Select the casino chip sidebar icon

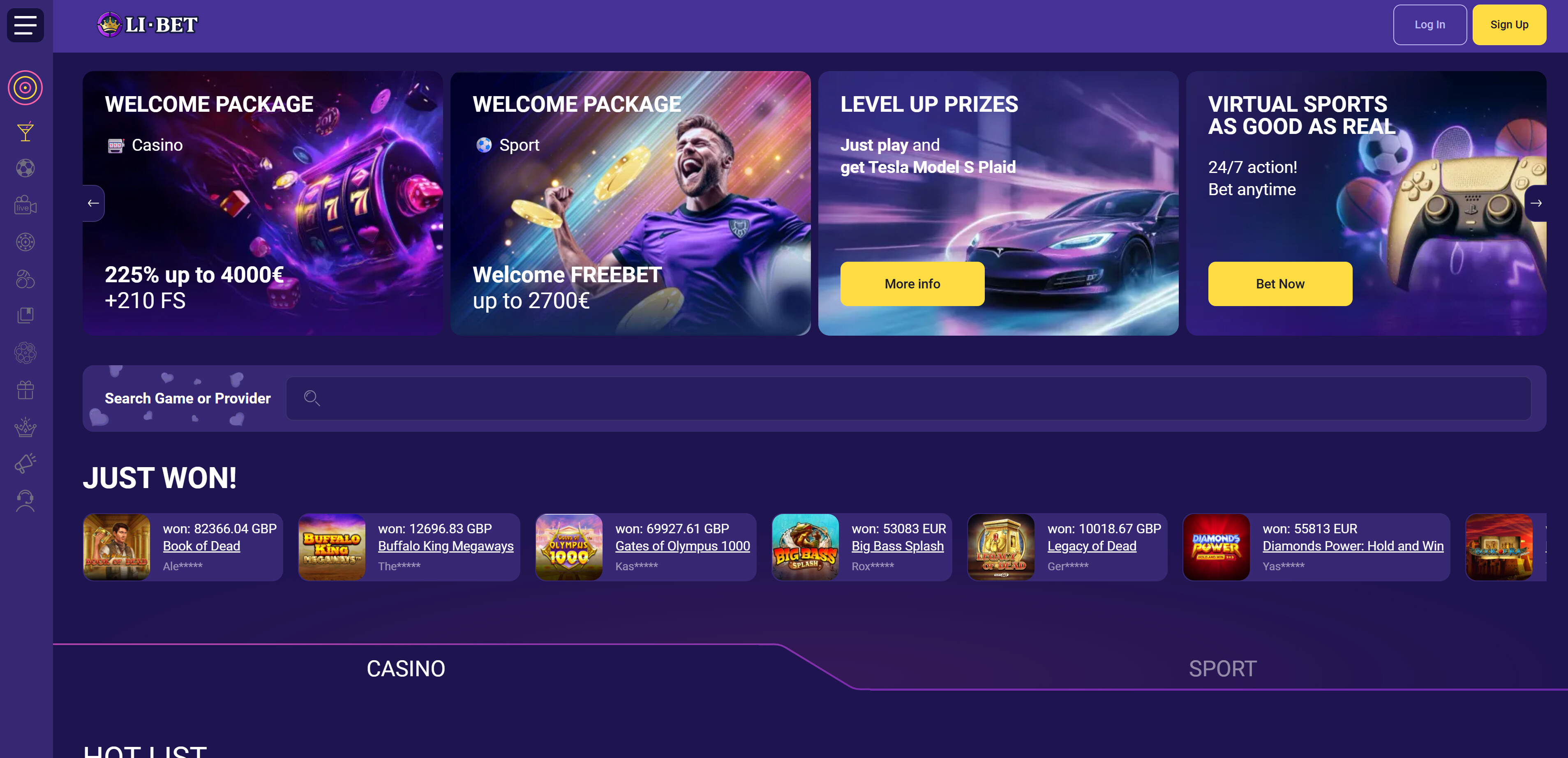tap(25, 242)
